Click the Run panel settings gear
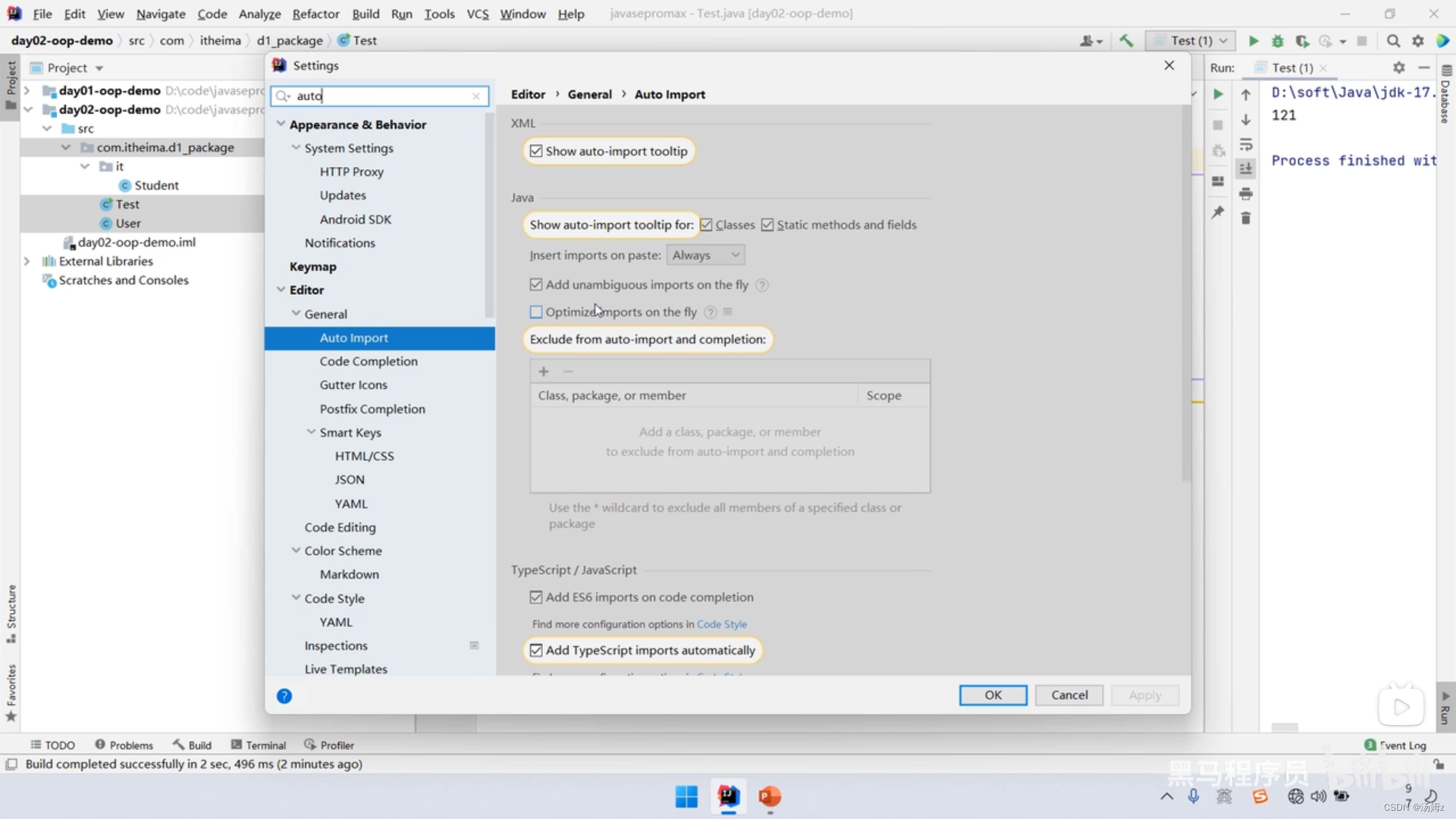This screenshot has height=819, width=1456. coord(1399,67)
